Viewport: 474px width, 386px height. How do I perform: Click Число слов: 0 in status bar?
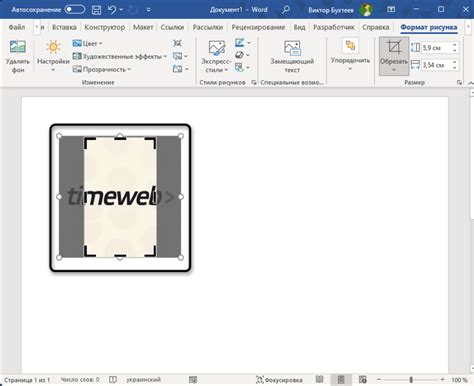pyautogui.click(x=80, y=380)
